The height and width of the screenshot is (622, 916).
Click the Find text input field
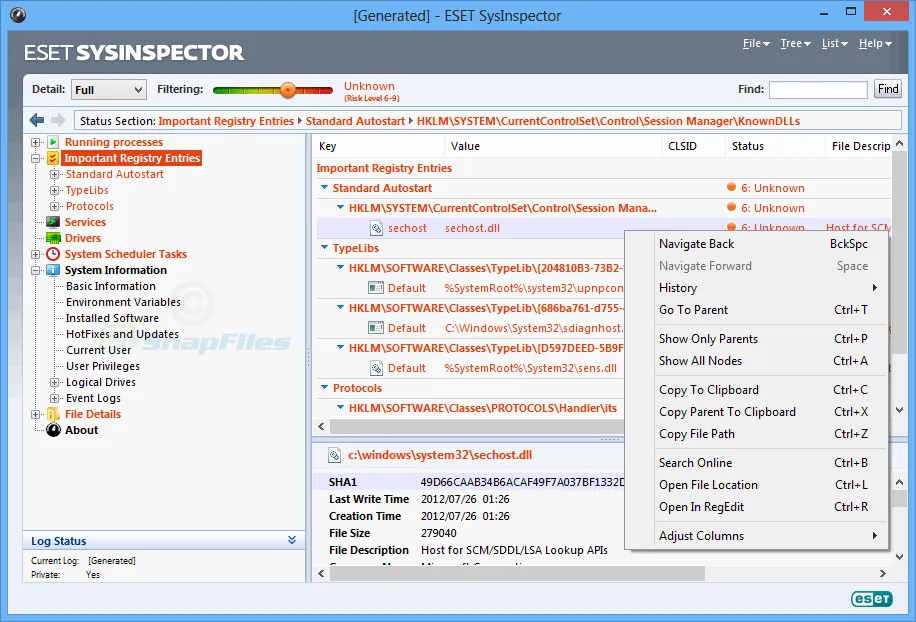click(x=818, y=89)
